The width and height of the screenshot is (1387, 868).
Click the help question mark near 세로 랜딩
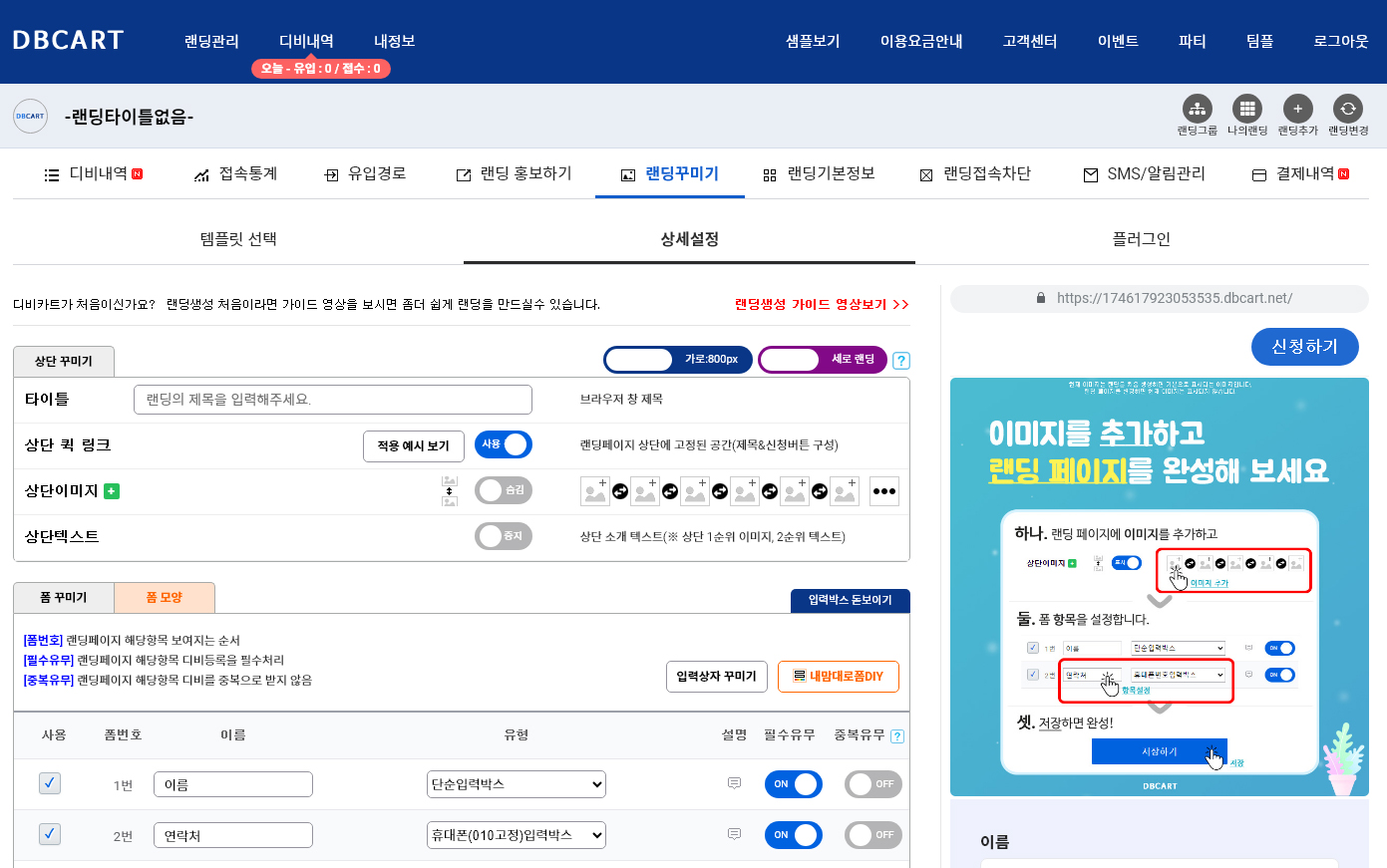point(901,361)
